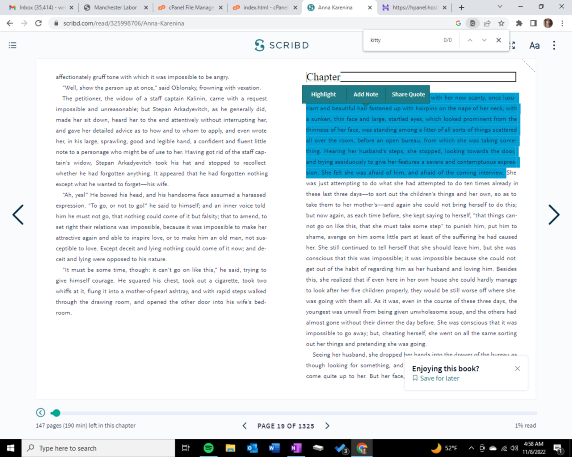The height and width of the screenshot is (457, 572).
Task: Open Task View on the taskbar
Action: click(x=186, y=448)
